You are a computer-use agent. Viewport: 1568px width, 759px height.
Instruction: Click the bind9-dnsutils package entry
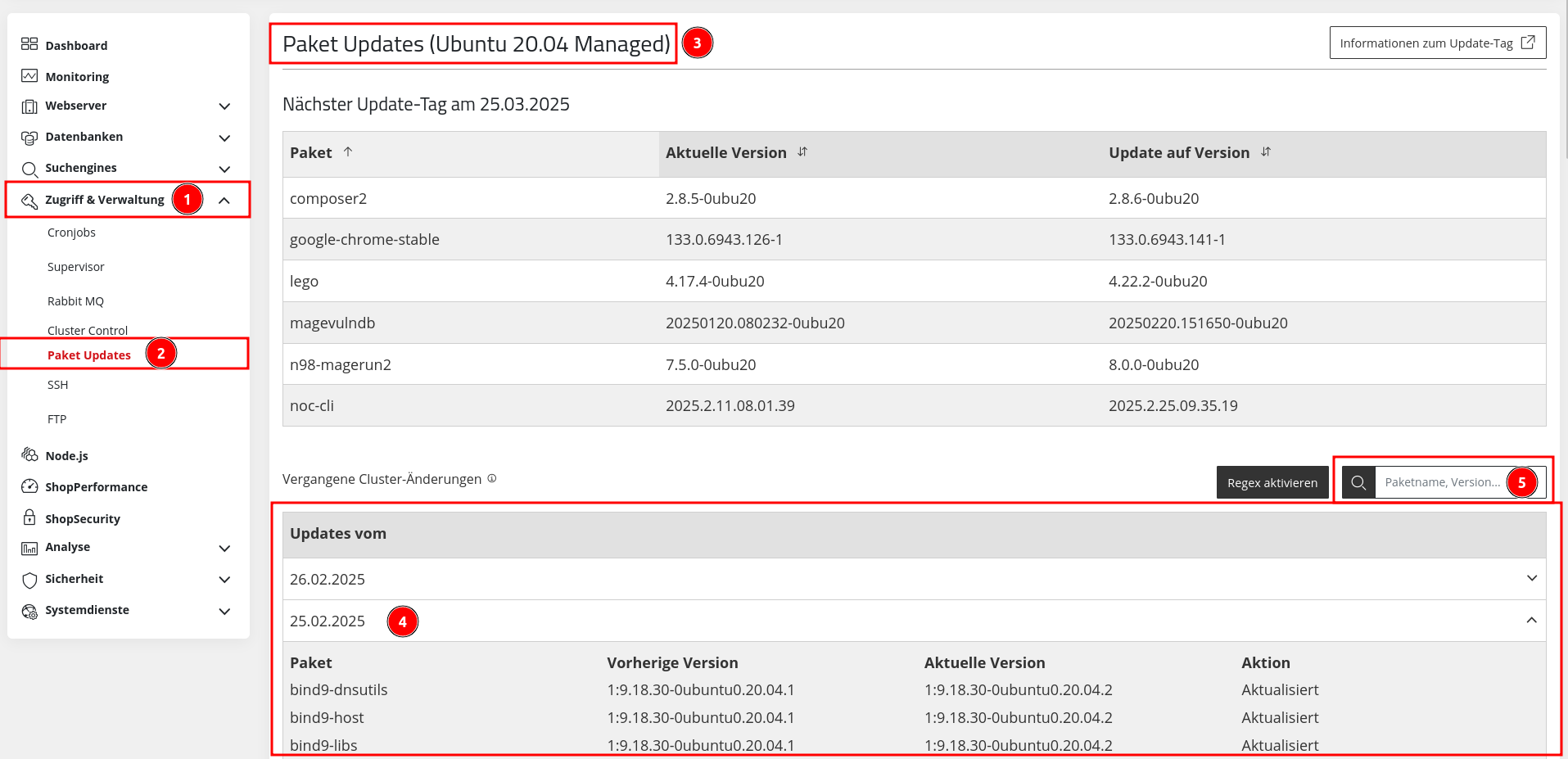pos(339,689)
